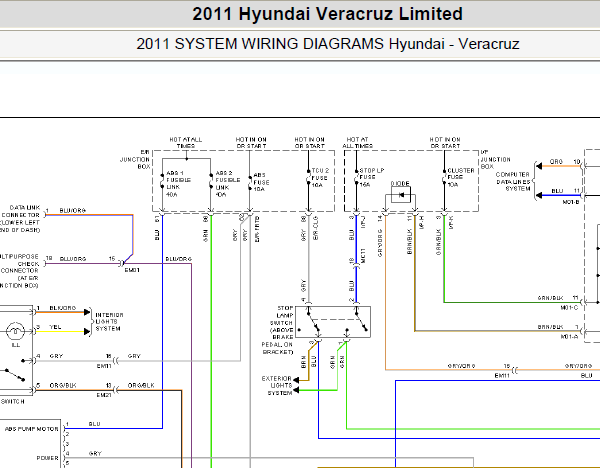Viewport: 600px width, 468px height.
Task: Click the 'ILL' label under the lamp
Action: tap(16, 345)
